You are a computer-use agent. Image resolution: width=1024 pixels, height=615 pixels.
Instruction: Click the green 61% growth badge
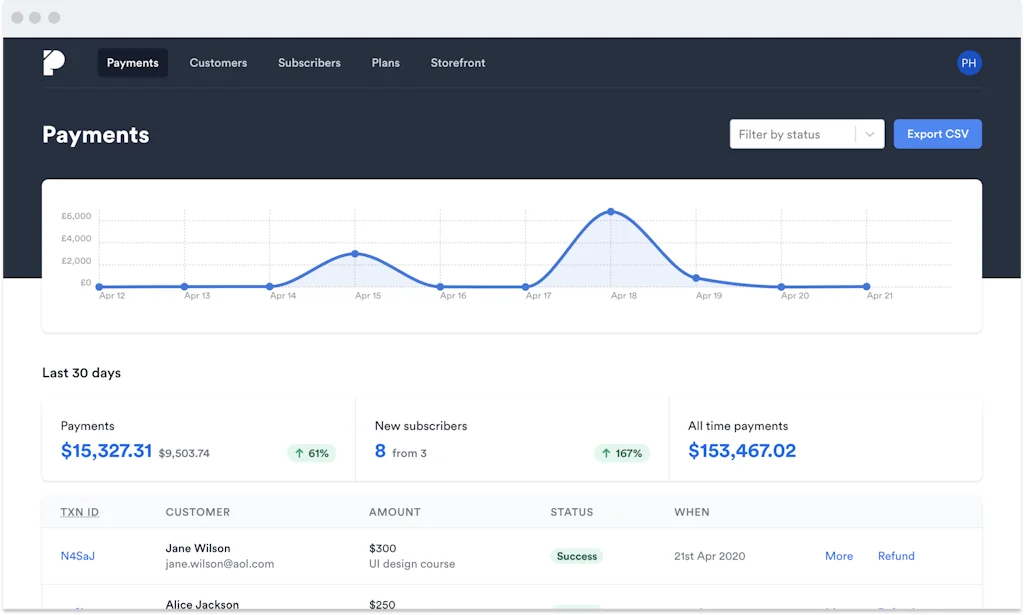point(311,453)
